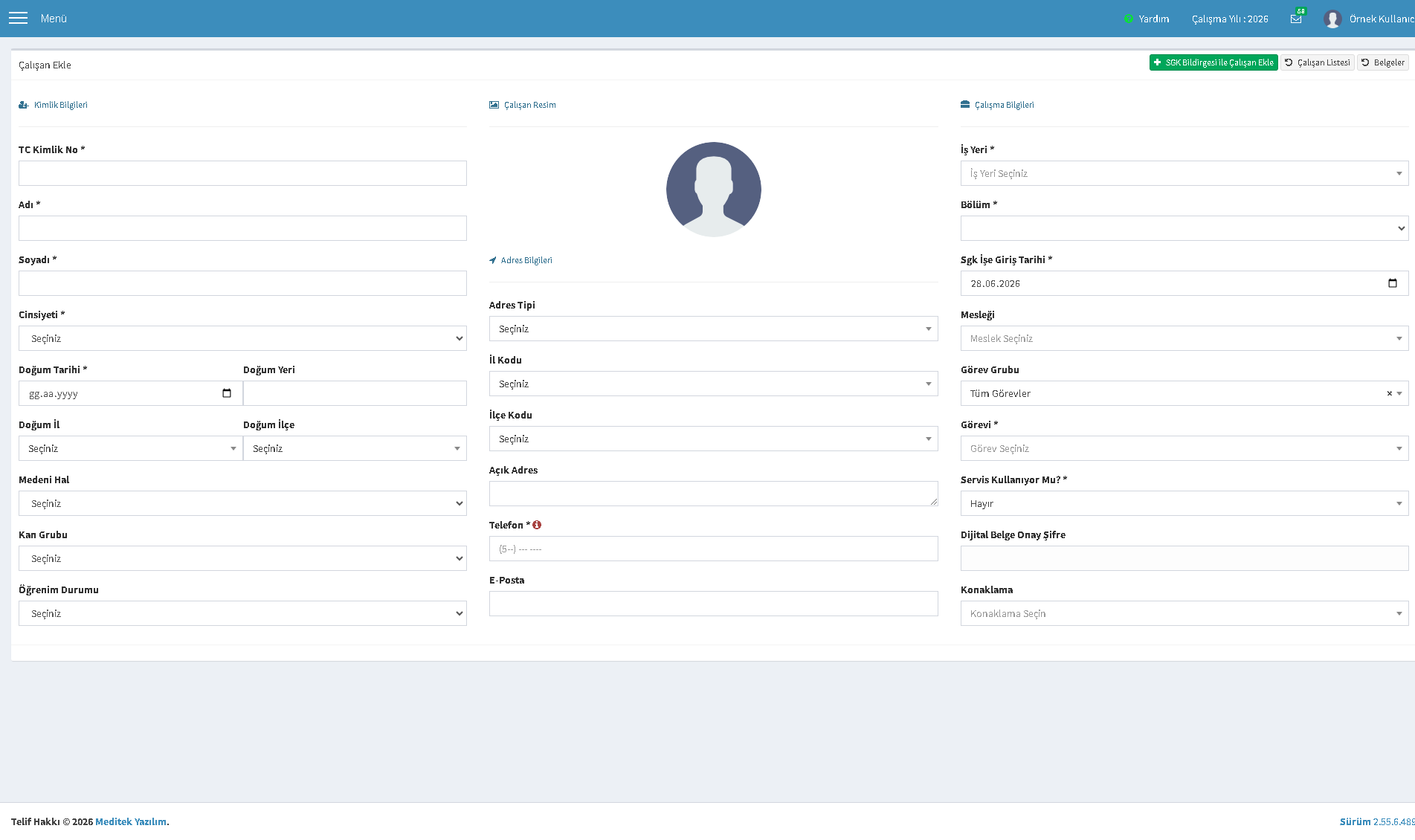
Task: Expand the Cinsiyeti dropdown
Action: (x=242, y=338)
